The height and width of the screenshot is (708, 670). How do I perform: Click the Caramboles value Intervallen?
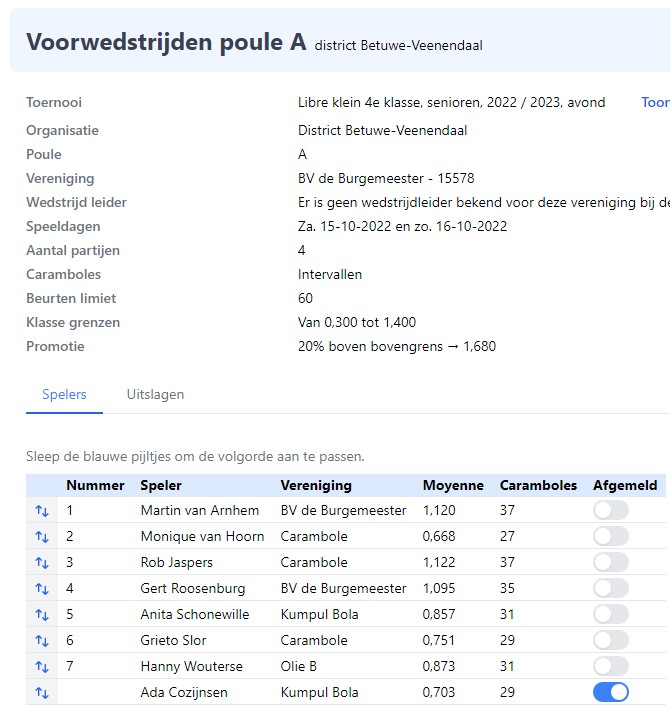330,275
